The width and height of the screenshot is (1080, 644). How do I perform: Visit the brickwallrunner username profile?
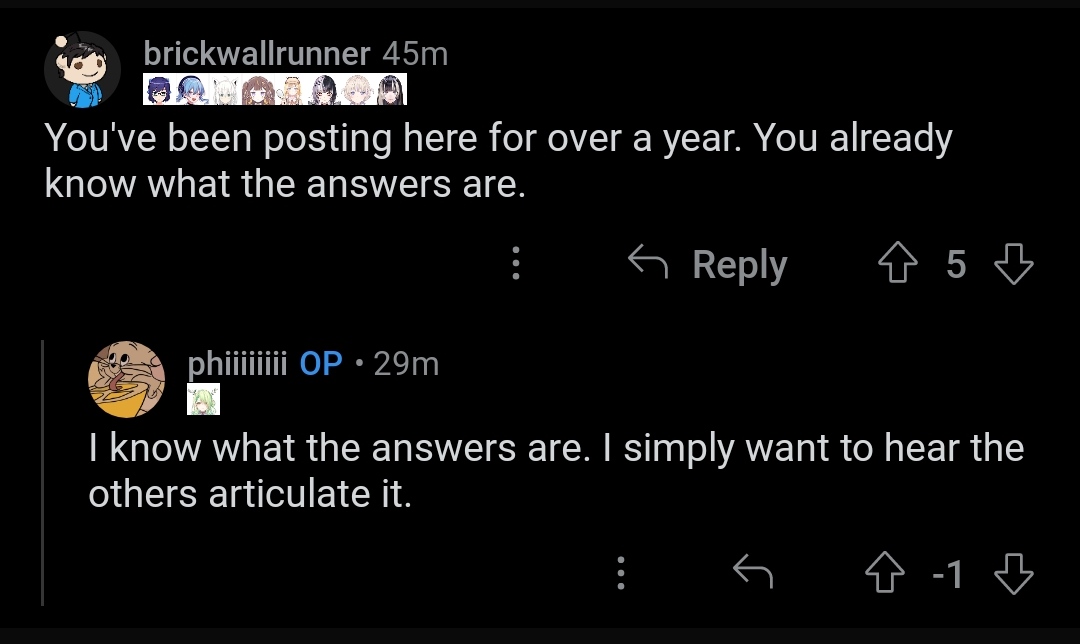pyautogui.click(x=257, y=54)
